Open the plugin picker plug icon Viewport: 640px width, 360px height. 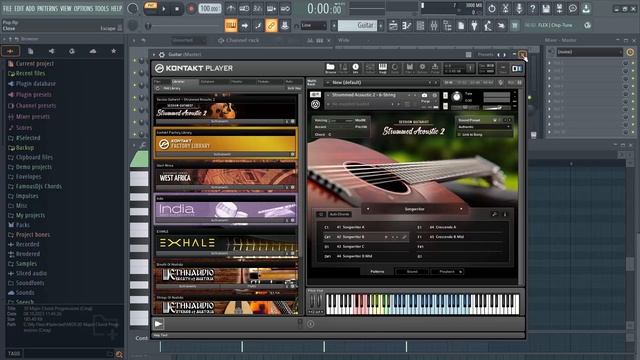(x=474, y=26)
